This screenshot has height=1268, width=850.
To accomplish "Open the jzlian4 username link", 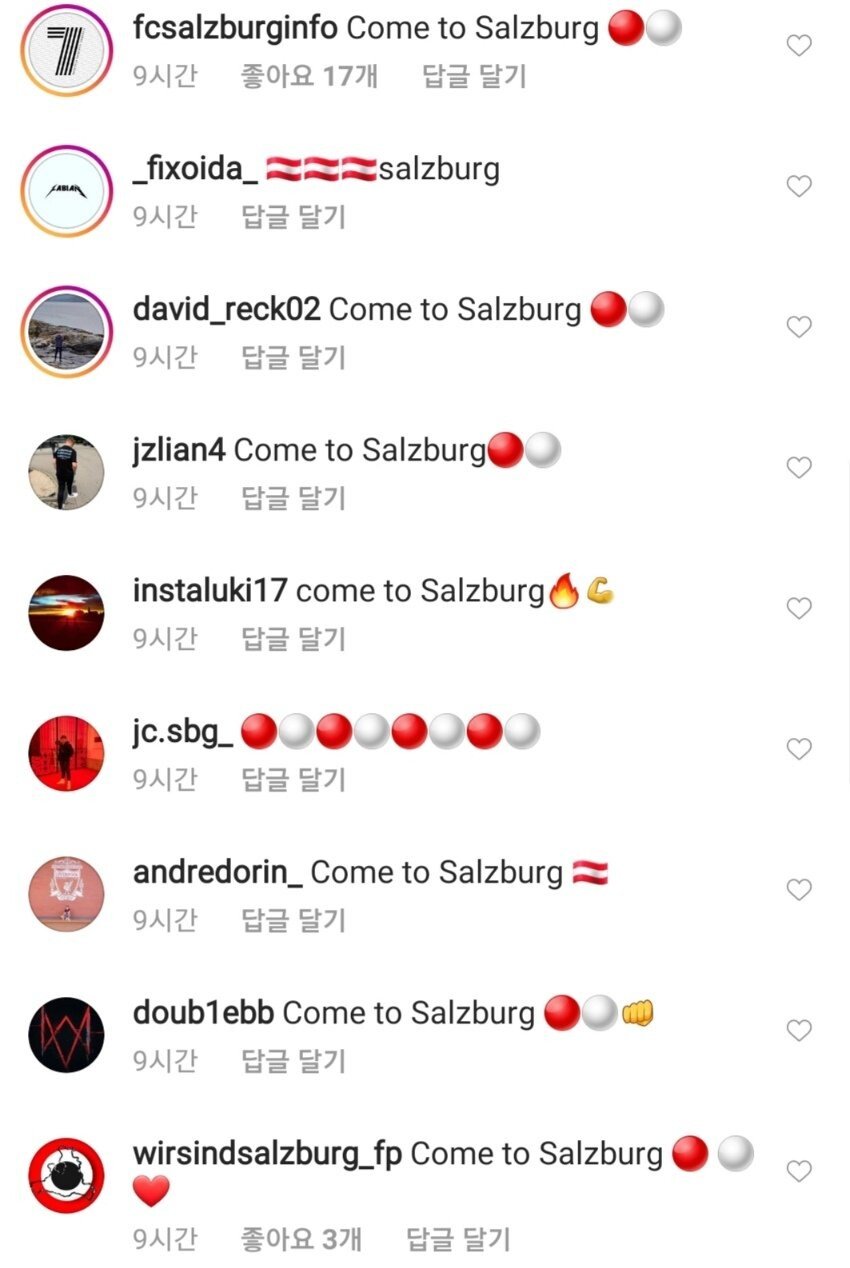I will 179,451.
